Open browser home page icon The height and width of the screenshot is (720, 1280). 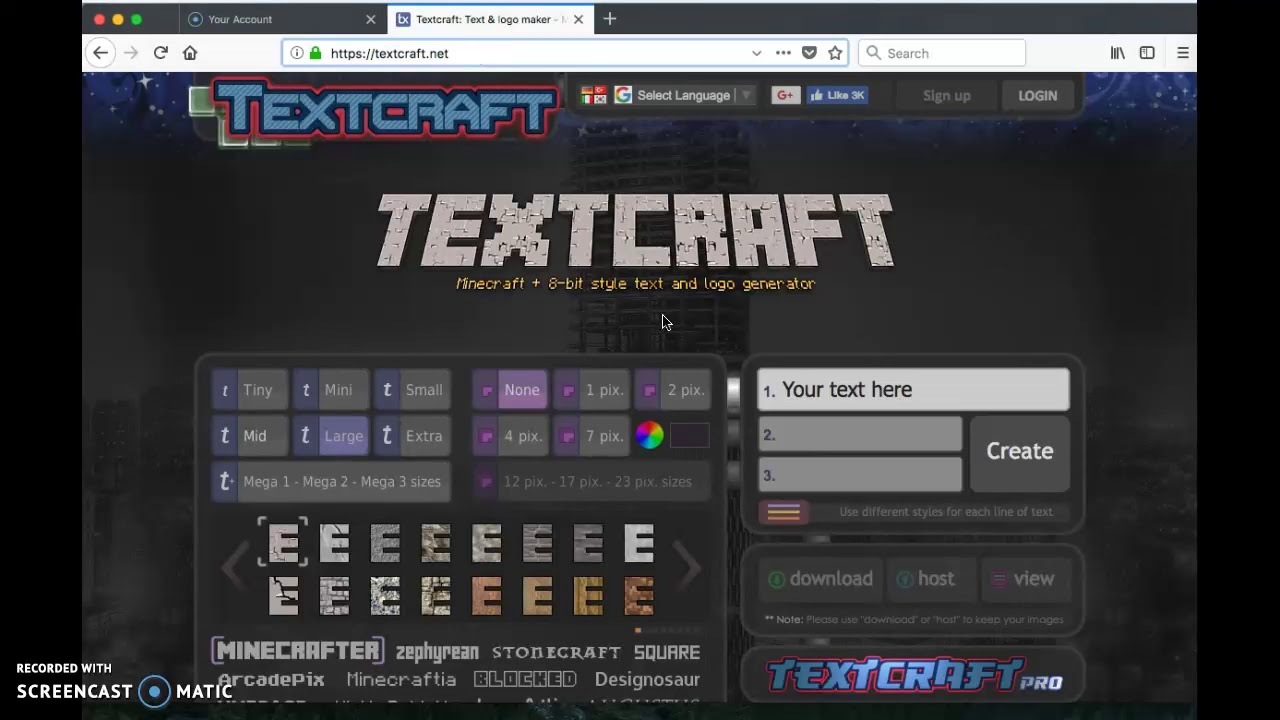pos(190,53)
